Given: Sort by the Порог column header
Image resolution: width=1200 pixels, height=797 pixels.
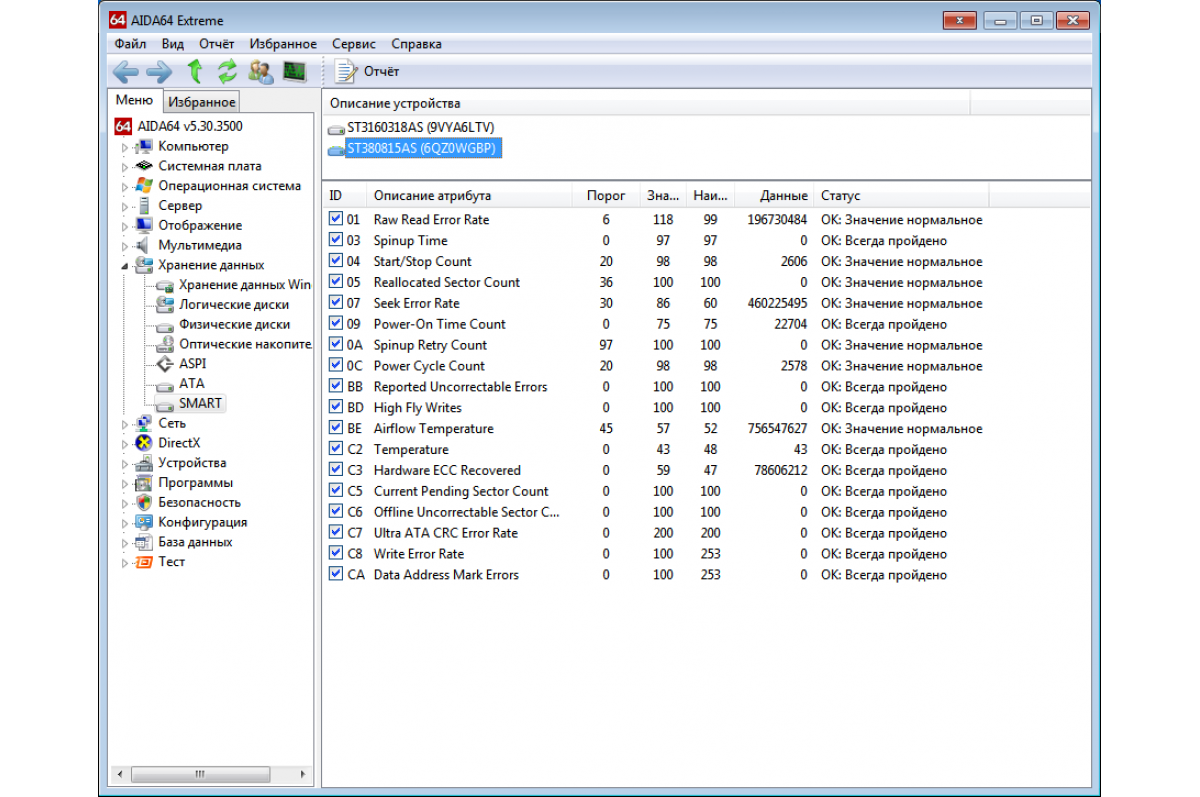Looking at the screenshot, I should click(606, 195).
